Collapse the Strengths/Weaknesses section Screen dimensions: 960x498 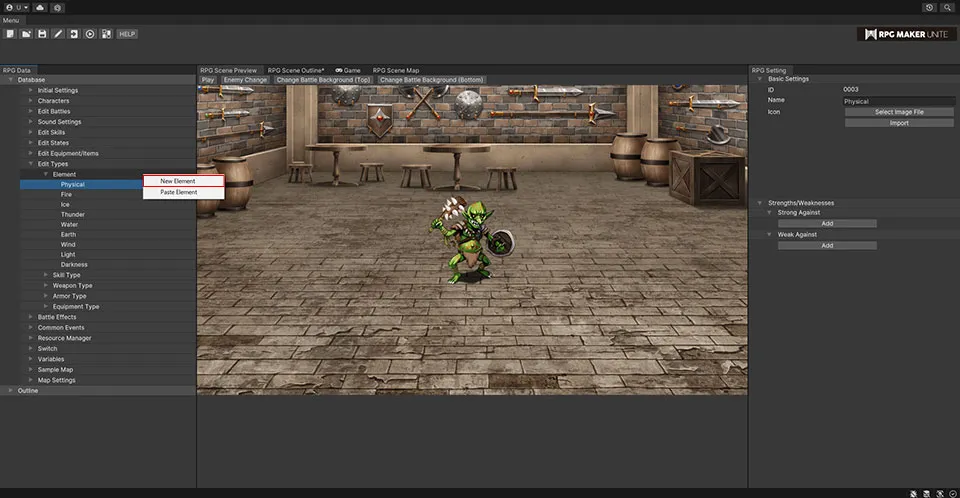tap(760, 203)
